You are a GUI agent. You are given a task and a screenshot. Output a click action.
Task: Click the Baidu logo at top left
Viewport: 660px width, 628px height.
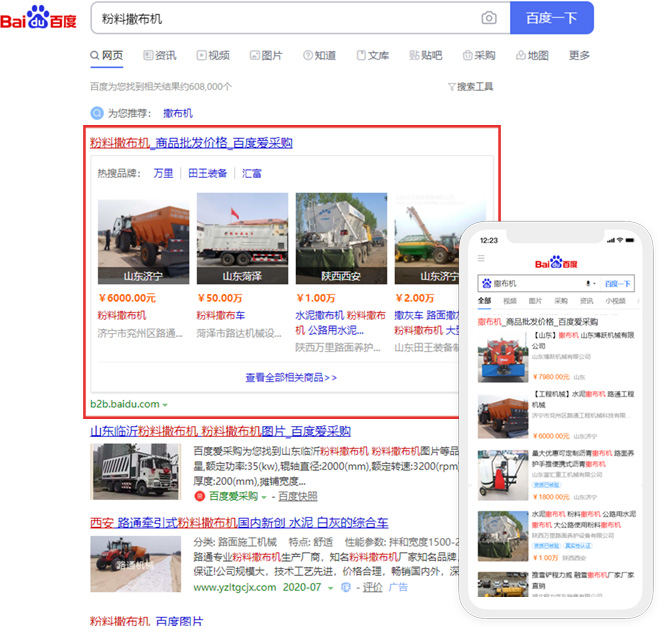[x=38, y=18]
